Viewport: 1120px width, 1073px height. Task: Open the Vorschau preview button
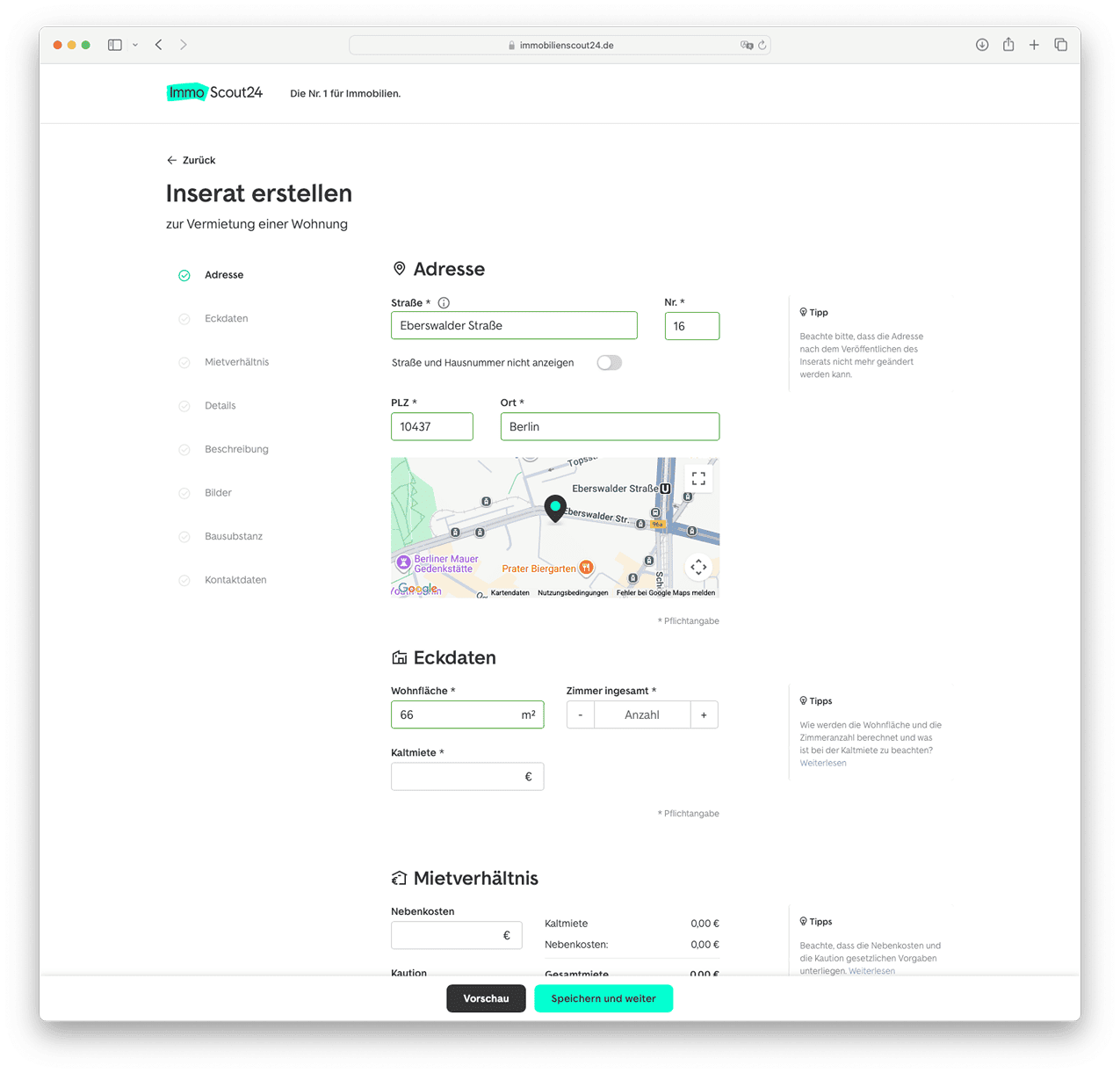point(486,998)
